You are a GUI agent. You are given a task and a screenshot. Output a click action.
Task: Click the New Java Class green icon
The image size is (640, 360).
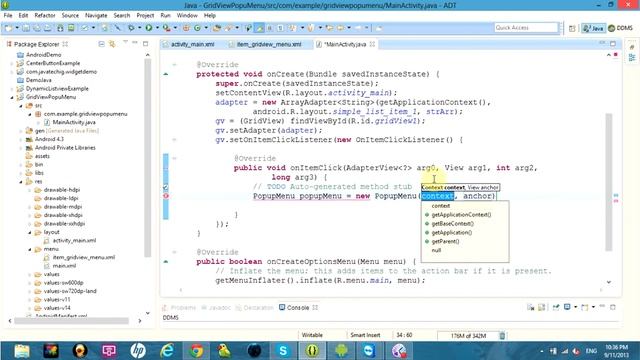[x=197, y=28]
